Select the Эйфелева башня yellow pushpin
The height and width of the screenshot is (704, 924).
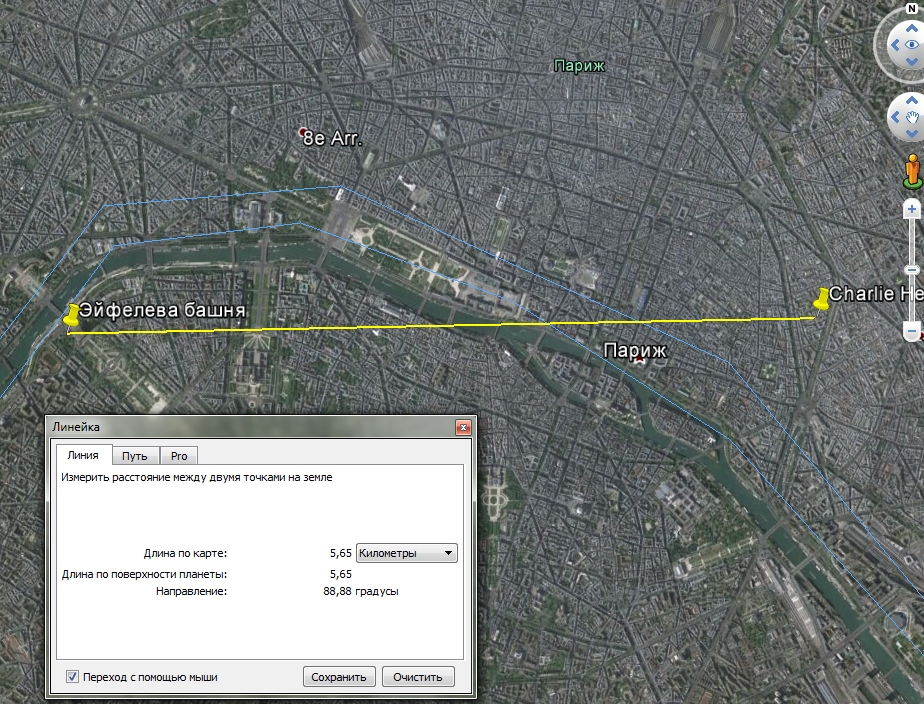click(x=71, y=316)
